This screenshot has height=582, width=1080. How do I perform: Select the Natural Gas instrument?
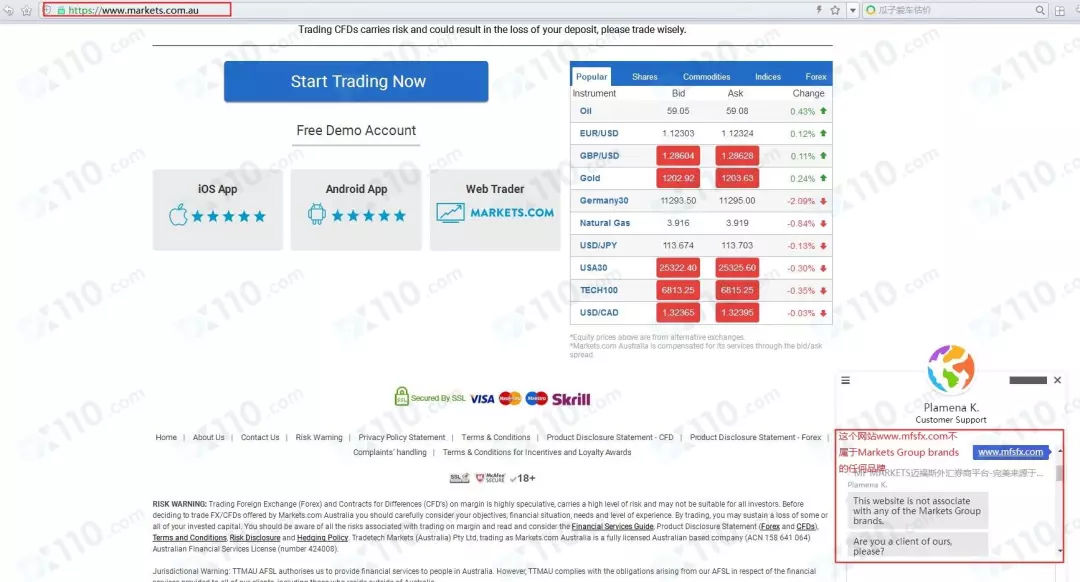(605, 223)
